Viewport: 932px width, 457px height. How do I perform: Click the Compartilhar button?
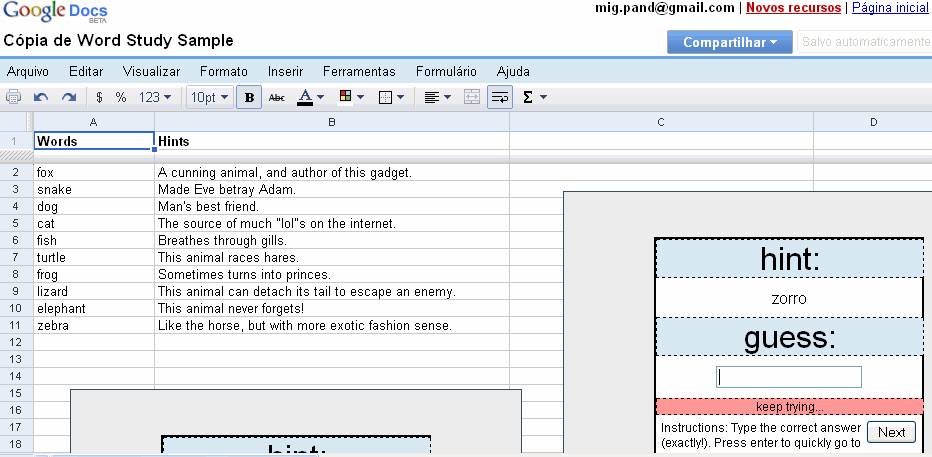(730, 42)
